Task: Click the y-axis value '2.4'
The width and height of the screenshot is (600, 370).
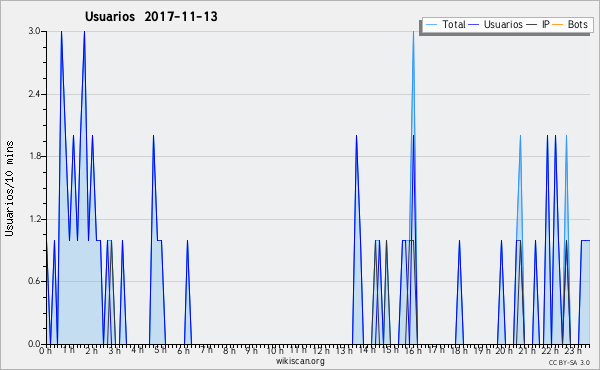Action: [x=34, y=94]
